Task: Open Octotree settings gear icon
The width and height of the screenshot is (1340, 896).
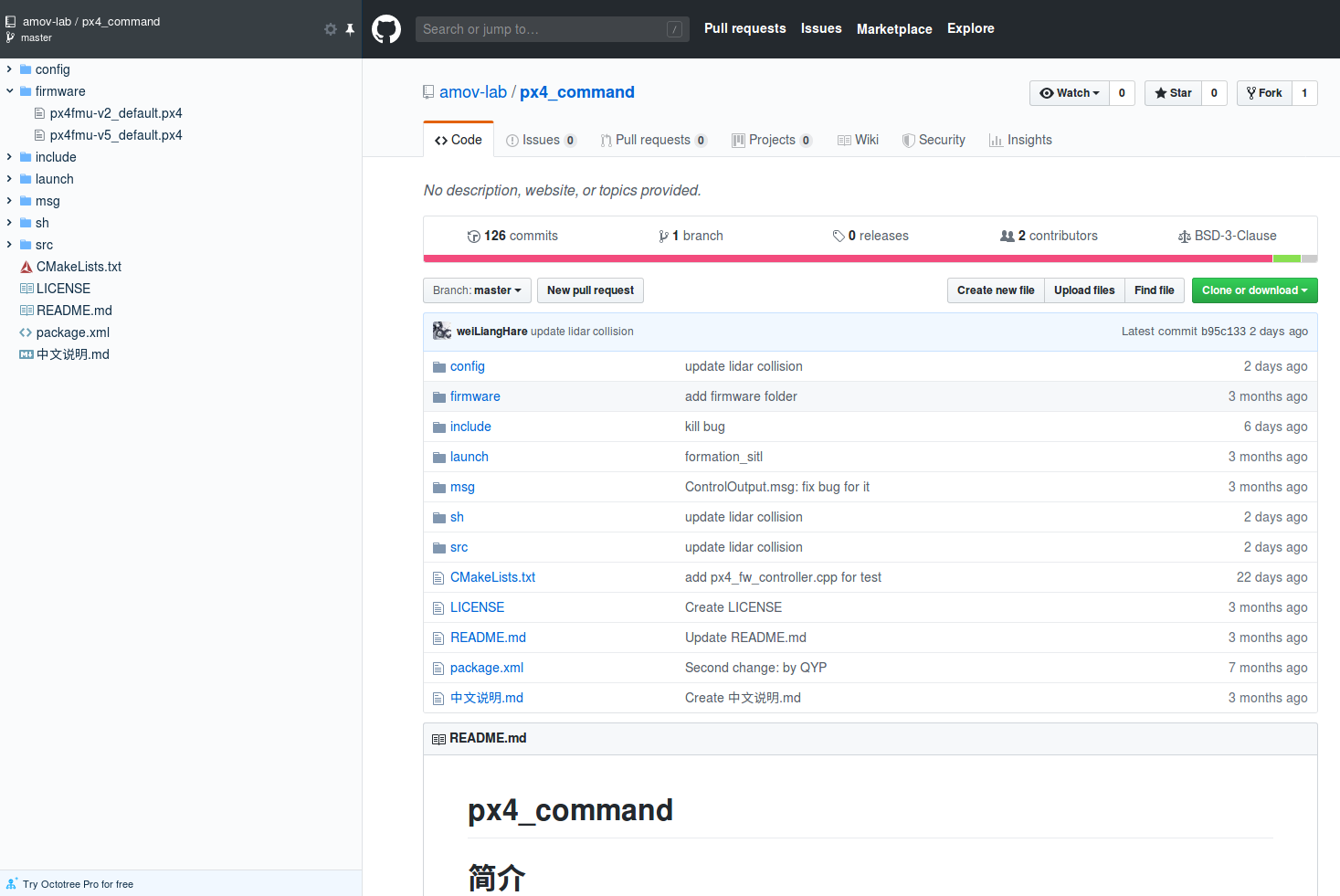Action: pyautogui.click(x=331, y=29)
